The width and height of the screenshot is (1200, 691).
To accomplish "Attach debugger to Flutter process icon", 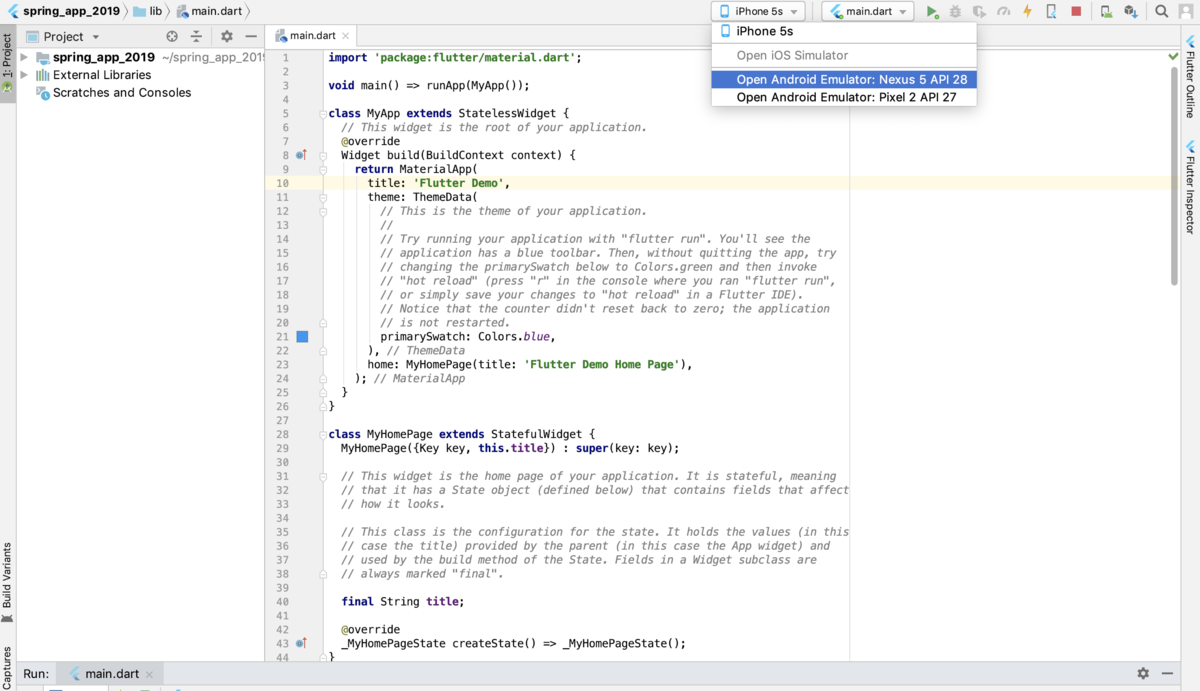I will tap(1051, 12).
